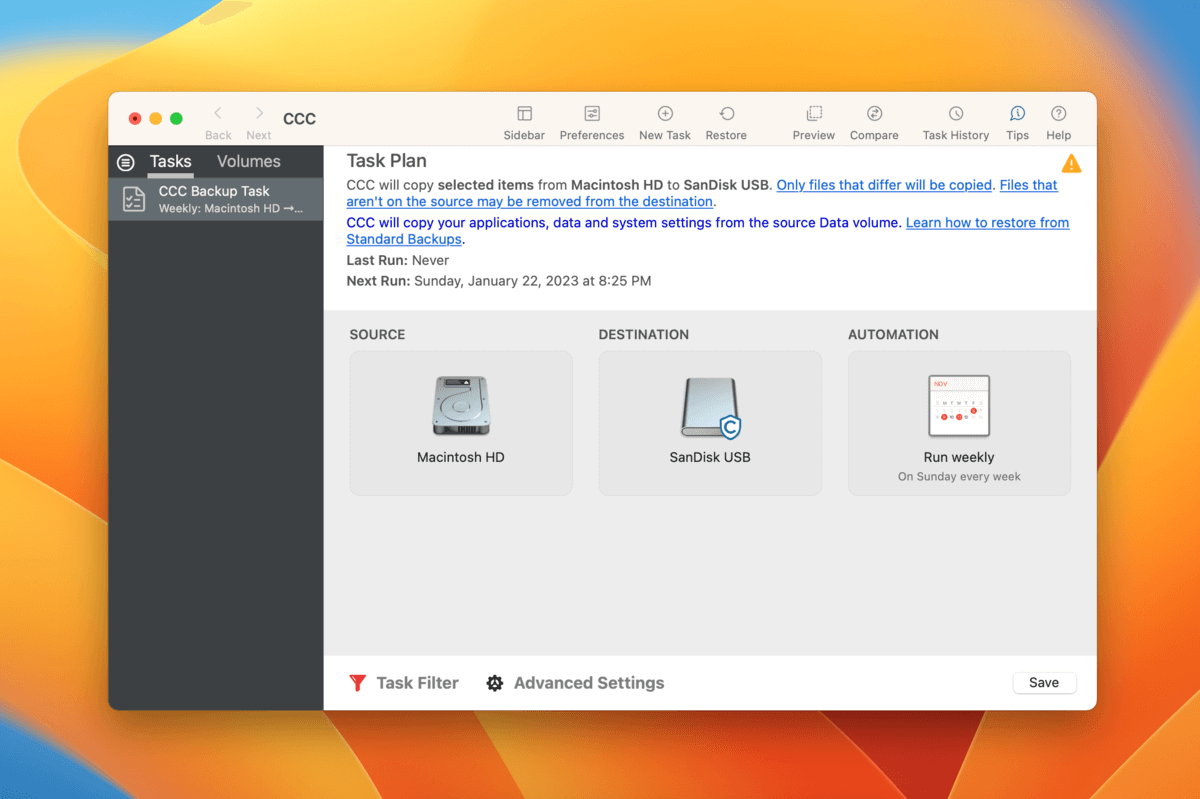The height and width of the screenshot is (799, 1200).
Task: Click the CCC Backup Task checklist icon
Action: coord(134,199)
